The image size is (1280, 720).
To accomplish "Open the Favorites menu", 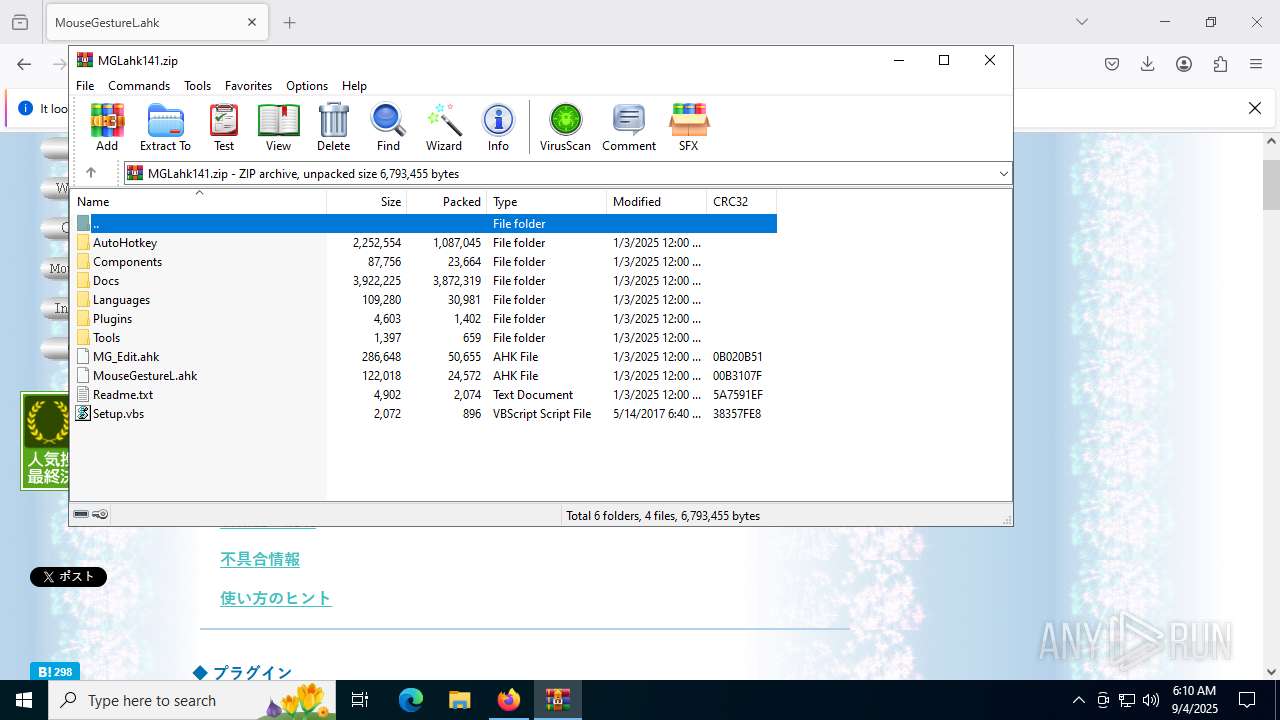I will pyautogui.click(x=248, y=86).
